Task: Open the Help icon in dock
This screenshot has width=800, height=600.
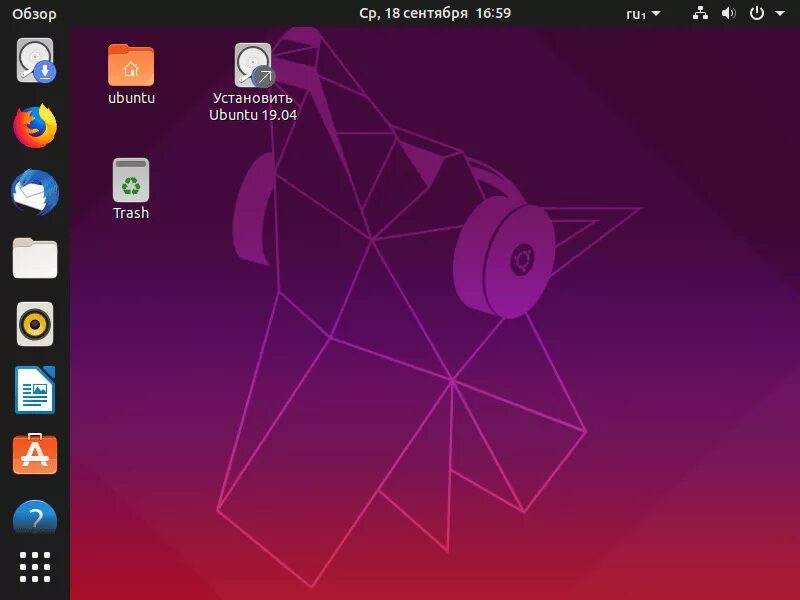Action: 35,517
